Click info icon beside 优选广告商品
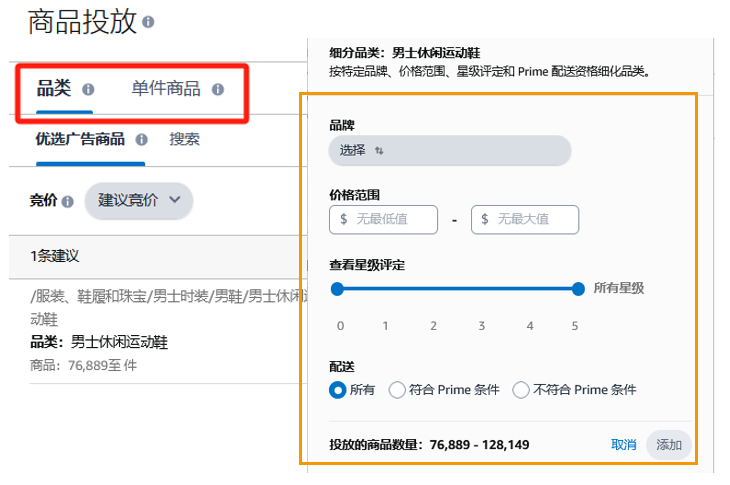 [142, 140]
